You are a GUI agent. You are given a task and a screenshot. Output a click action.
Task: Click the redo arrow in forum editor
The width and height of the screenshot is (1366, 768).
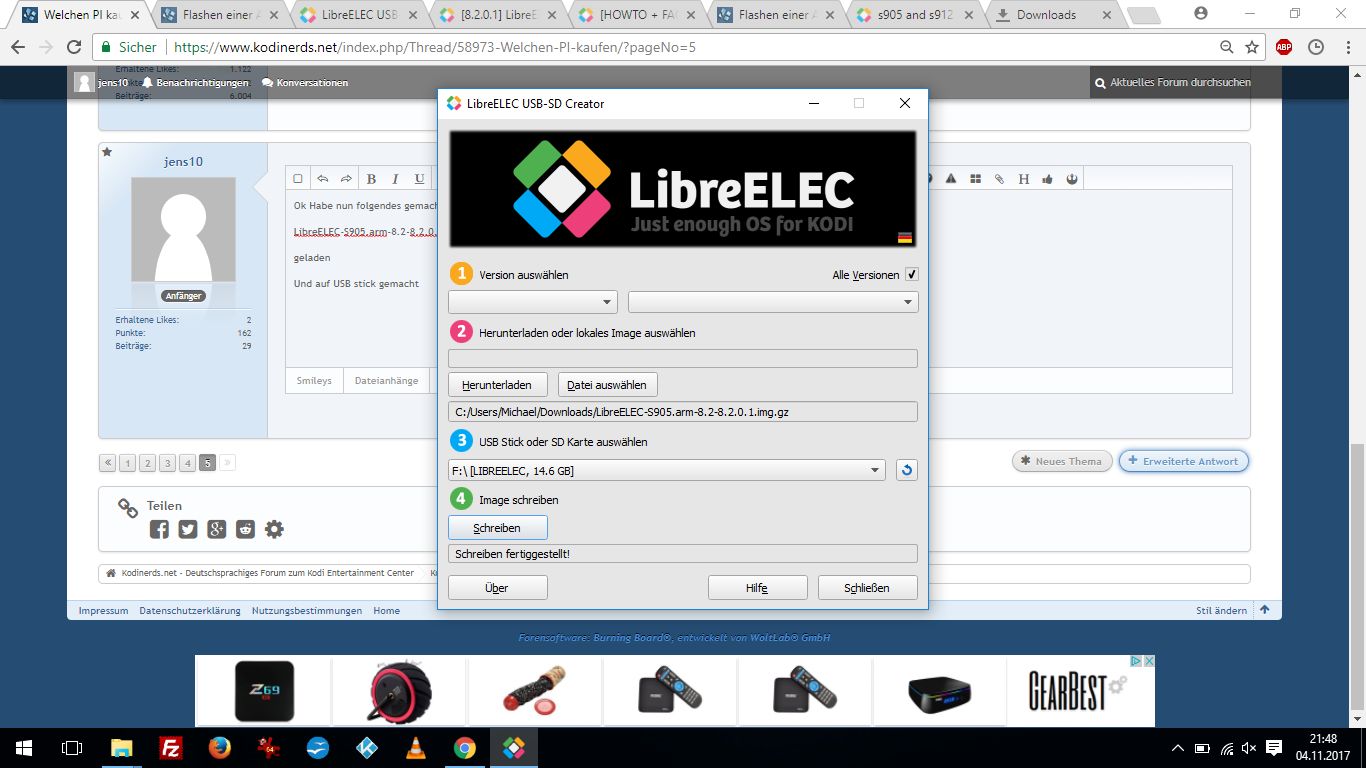pos(346,179)
